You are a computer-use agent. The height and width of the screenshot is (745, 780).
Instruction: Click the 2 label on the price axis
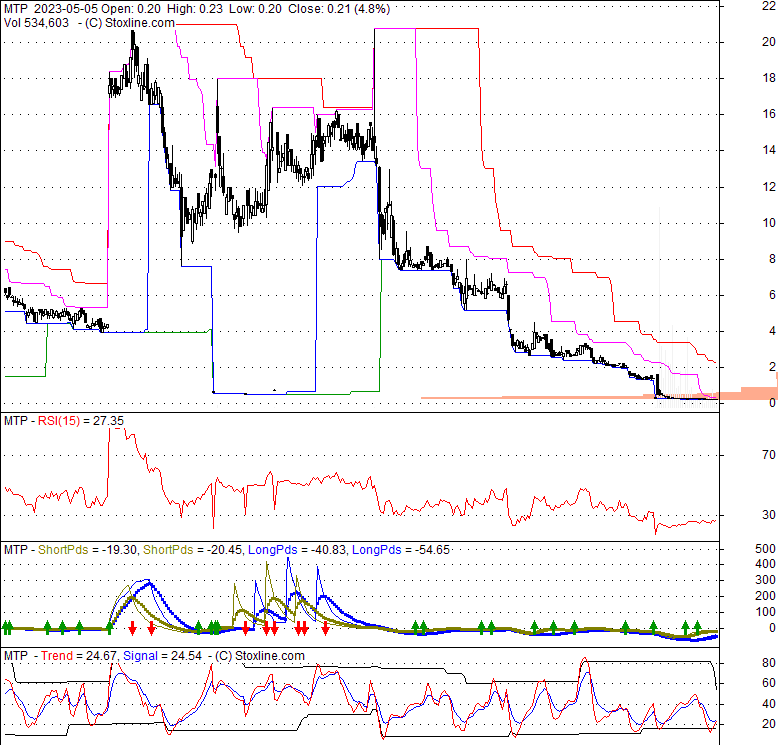pos(772,367)
